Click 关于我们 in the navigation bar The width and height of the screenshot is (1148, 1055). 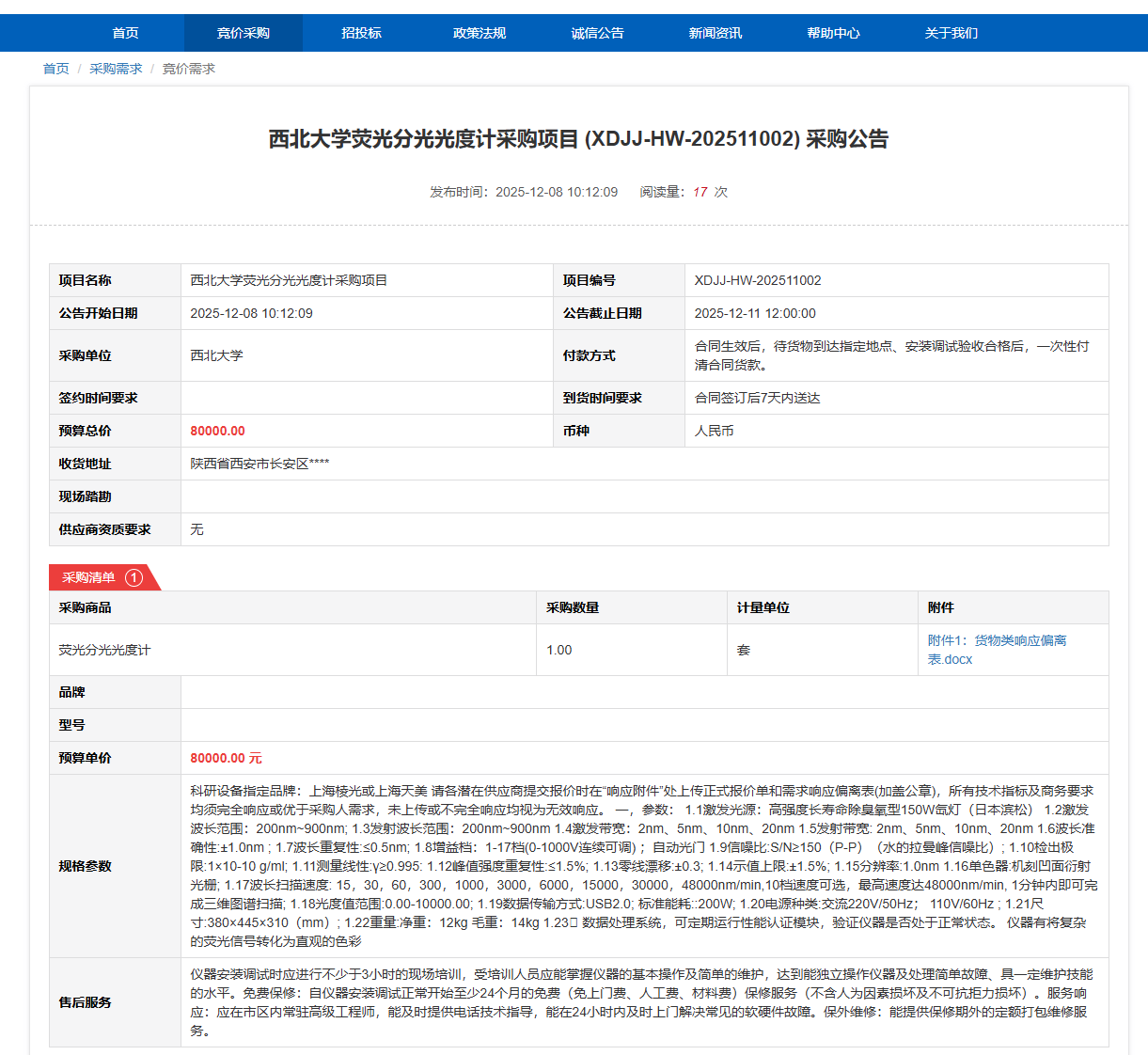click(951, 33)
